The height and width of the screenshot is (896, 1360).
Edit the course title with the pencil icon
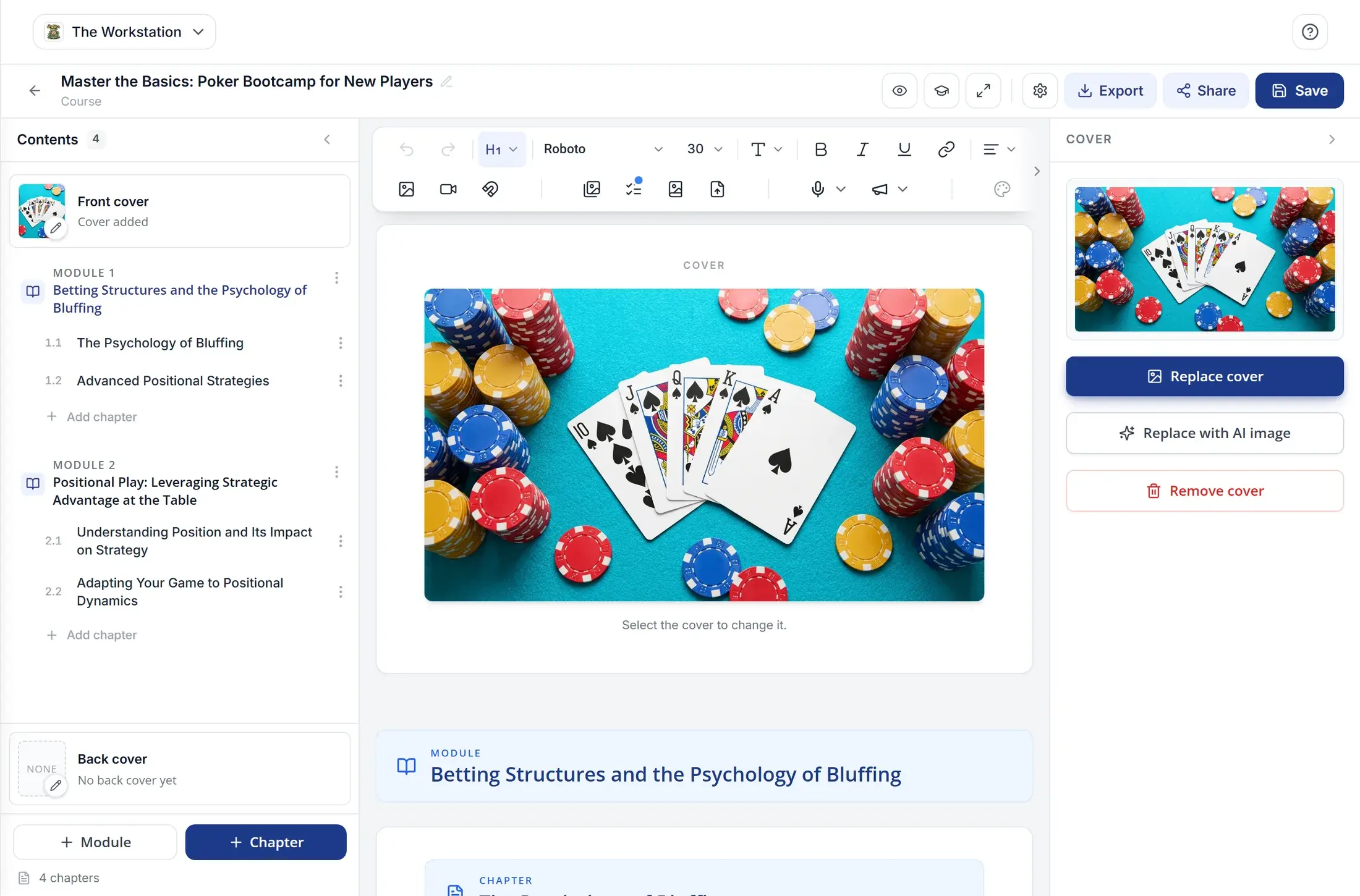click(446, 82)
